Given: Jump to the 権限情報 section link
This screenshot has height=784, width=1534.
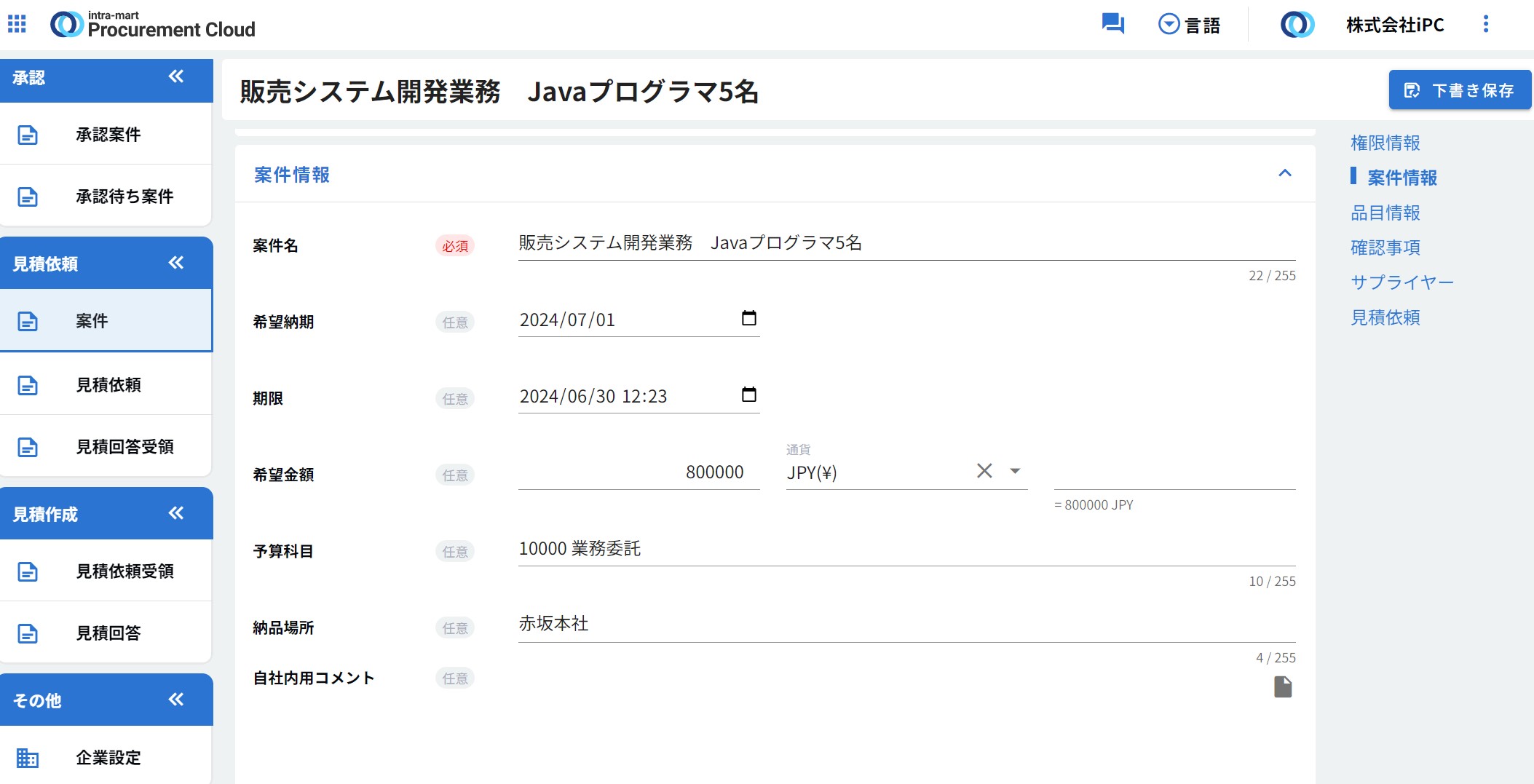Looking at the screenshot, I should tap(1385, 143).
